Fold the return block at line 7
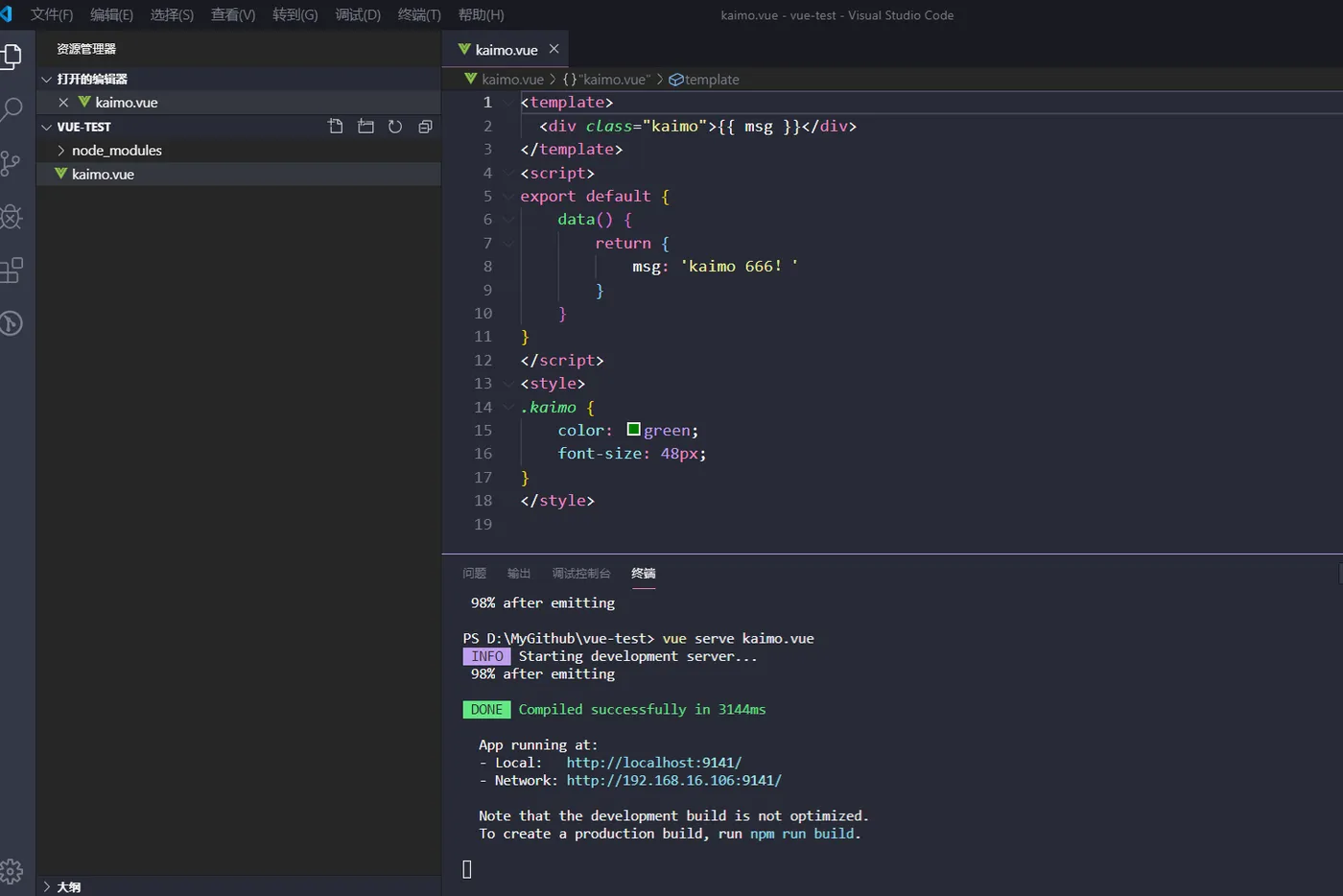This screenshot has width=1343, height=896. click(508, 244)
